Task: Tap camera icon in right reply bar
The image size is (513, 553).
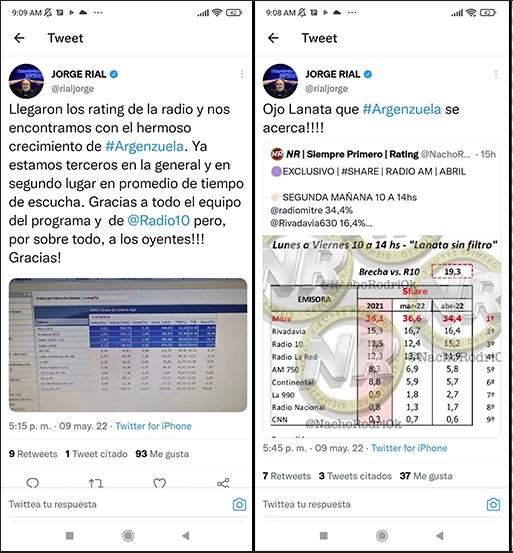Action: tap(493, 504)
